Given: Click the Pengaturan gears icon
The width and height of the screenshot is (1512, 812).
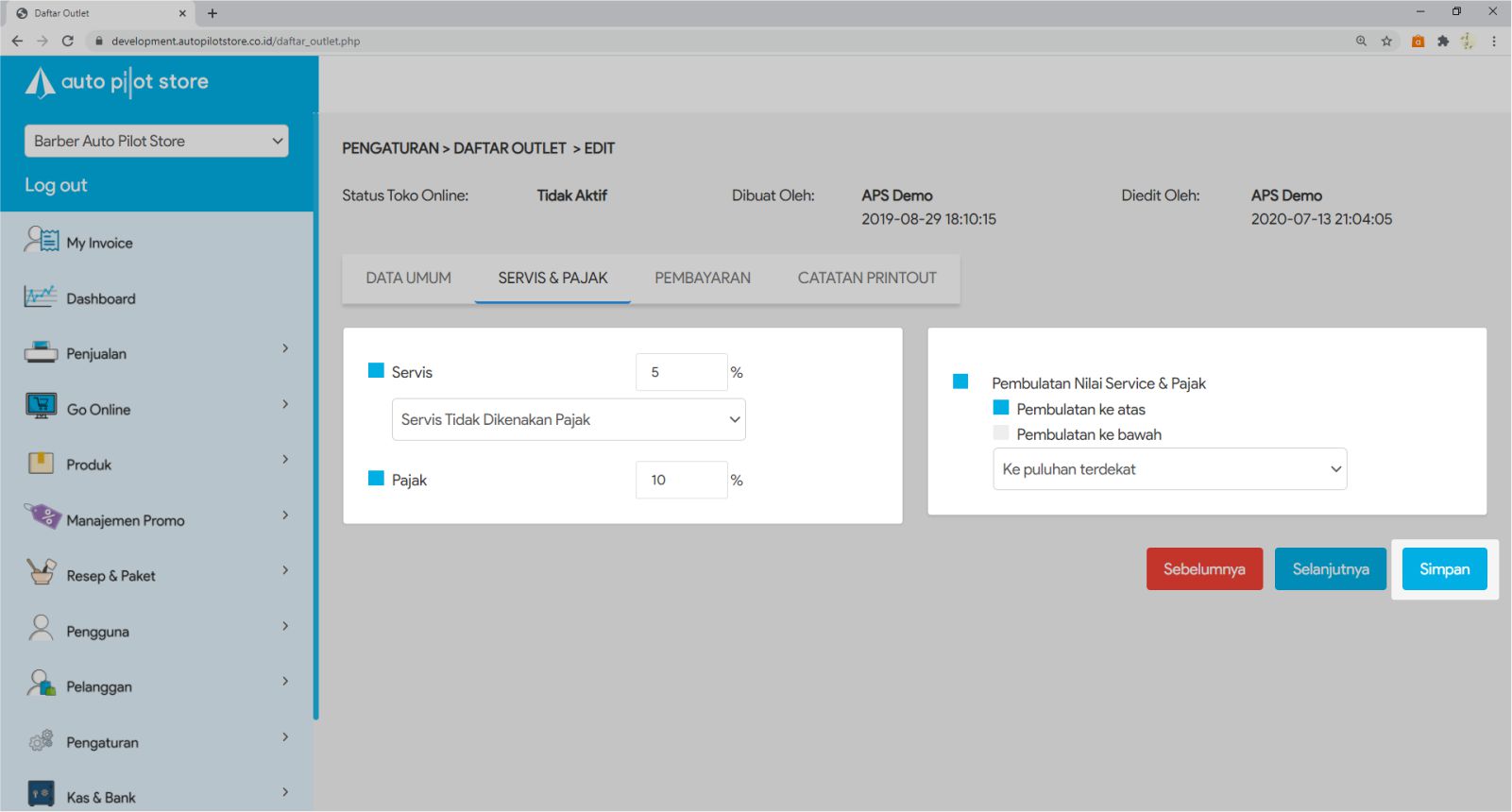Looking at the screenshot, I should coord(41,741).
